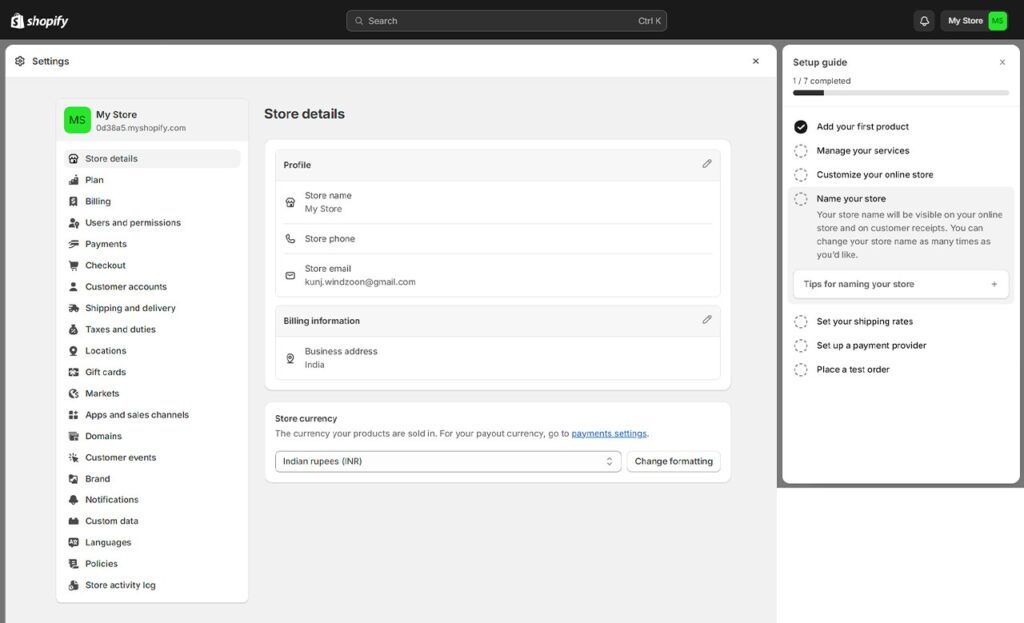Screen dimensions: 1024x623
Task: Click the Policies sidebar icon
Action: [x=73, y=564]
